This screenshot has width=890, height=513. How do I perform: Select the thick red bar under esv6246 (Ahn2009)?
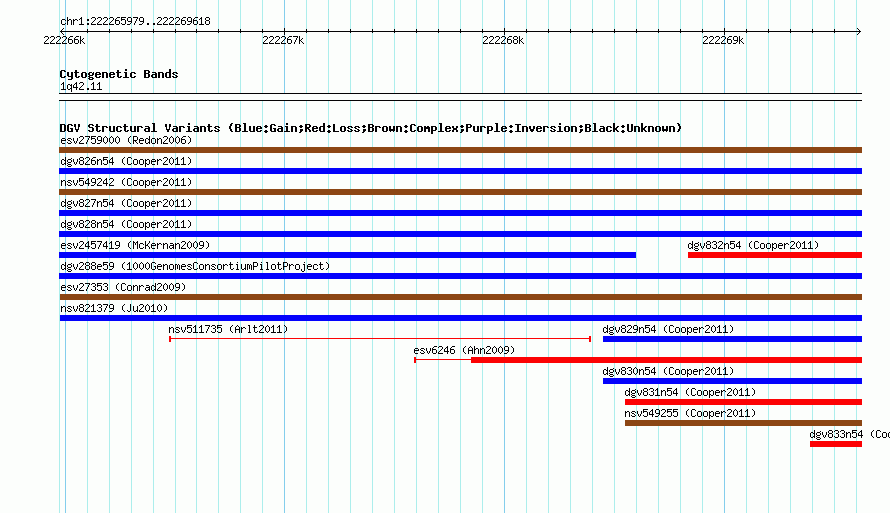click(666, 360)
